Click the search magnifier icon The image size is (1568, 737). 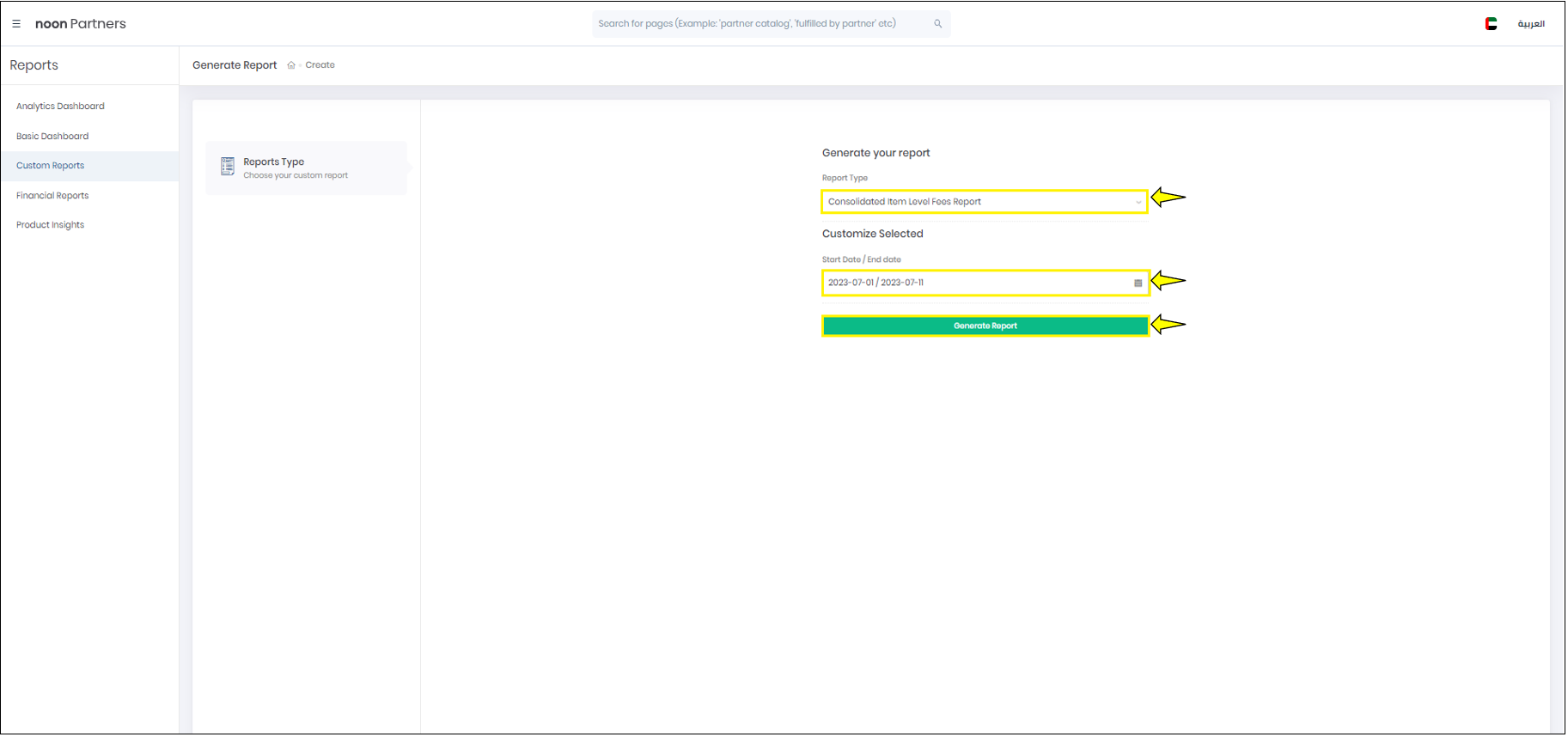click(x=937, y=24)
